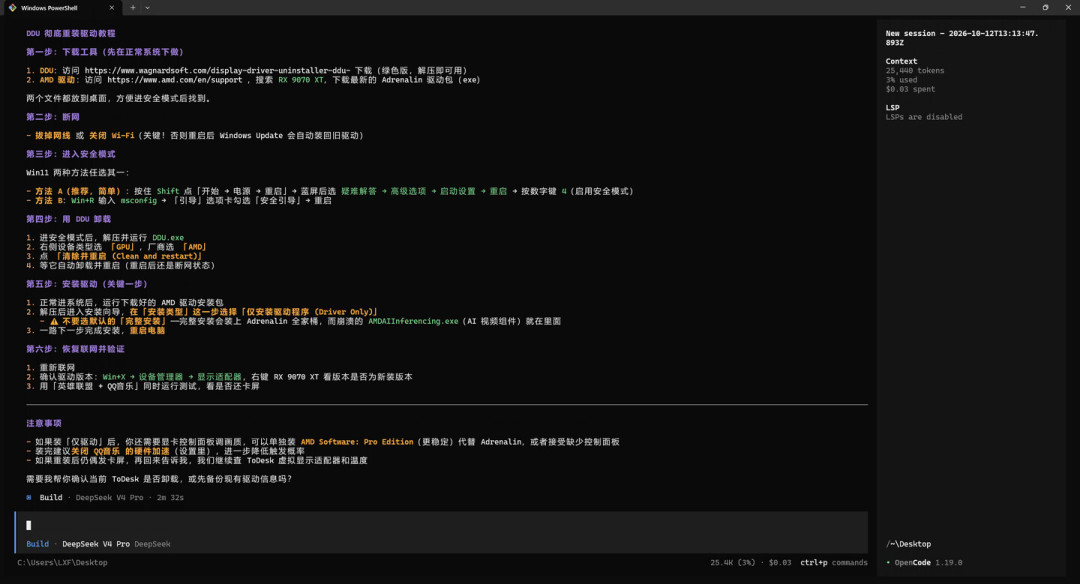Click the 'LSPs are disabled' status text
Image resolution: width=1080 pixels, height=584 pixels.
point(924,117)
